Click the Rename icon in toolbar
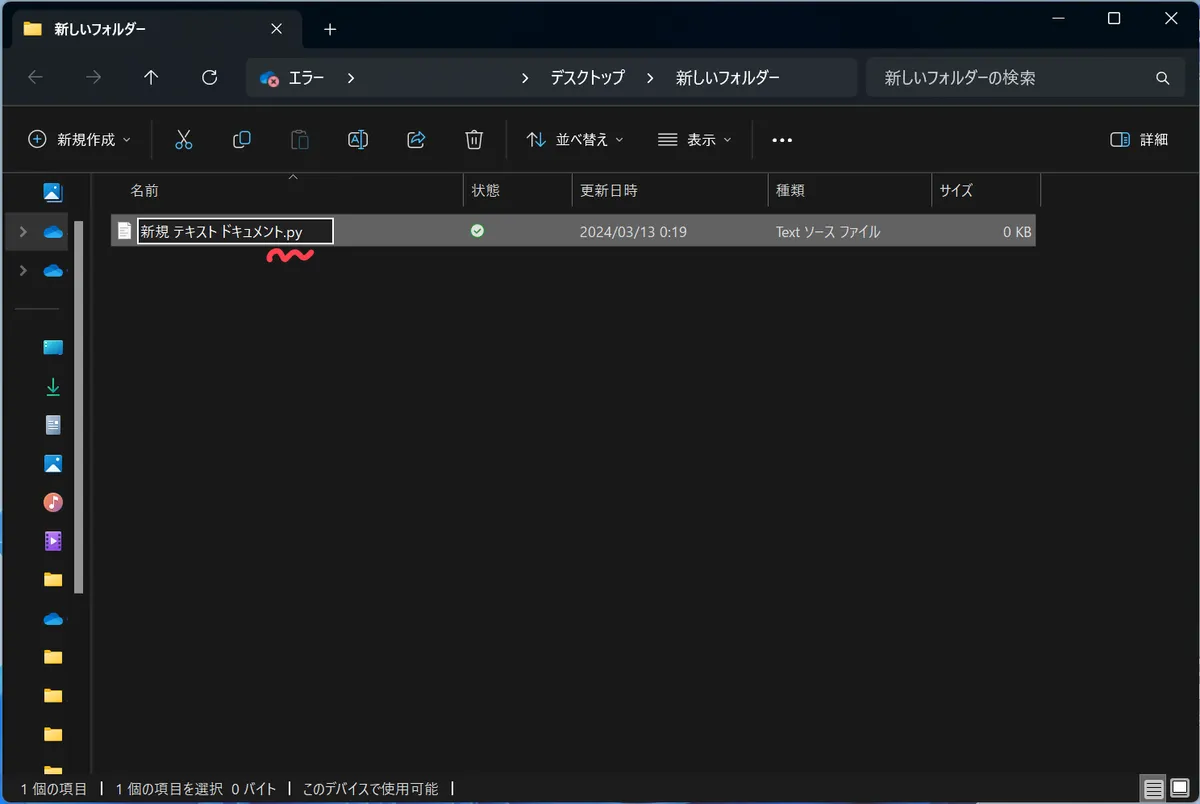 (358, 140)
